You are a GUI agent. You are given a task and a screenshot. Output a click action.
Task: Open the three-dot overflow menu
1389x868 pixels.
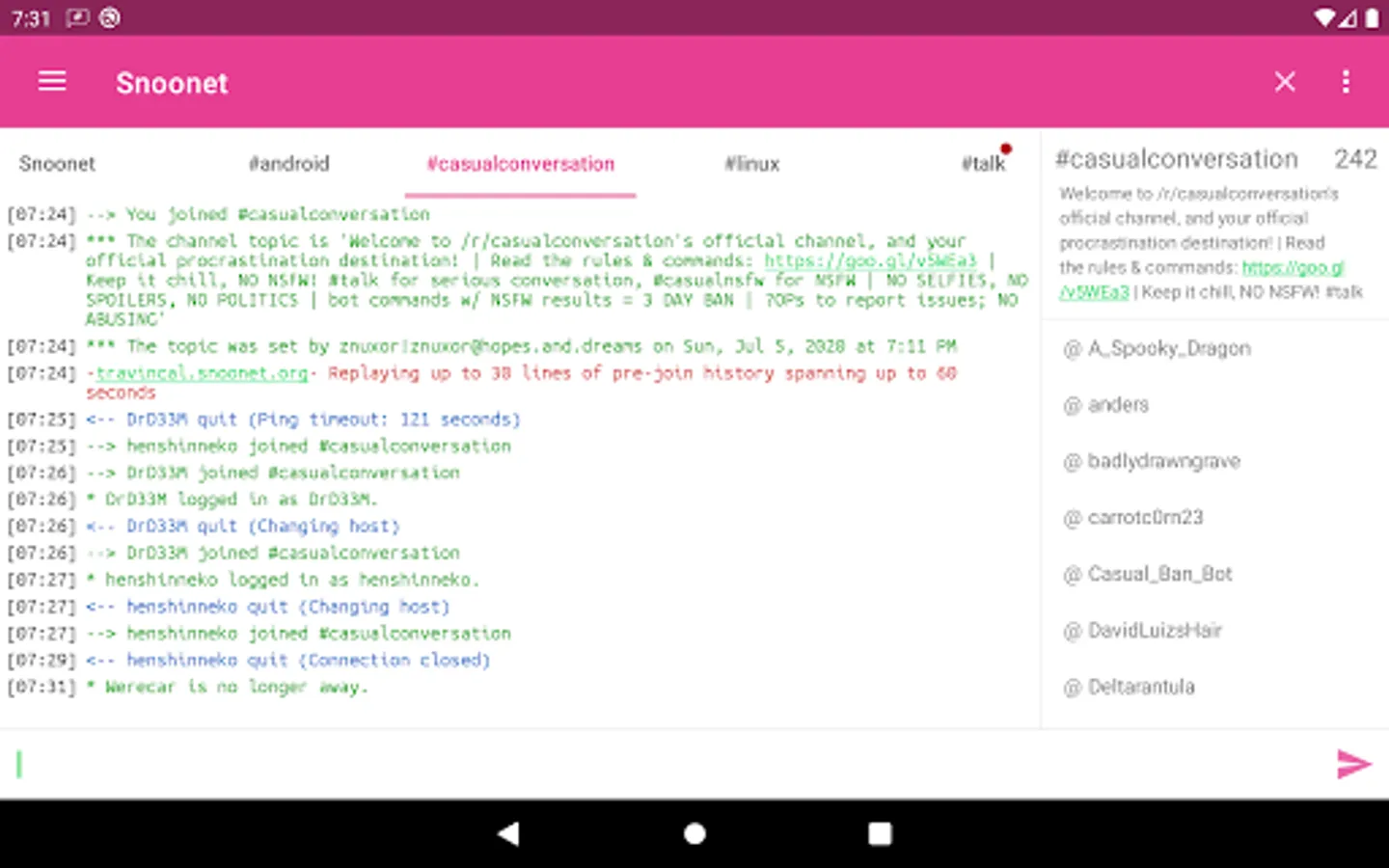(1346, 82)
